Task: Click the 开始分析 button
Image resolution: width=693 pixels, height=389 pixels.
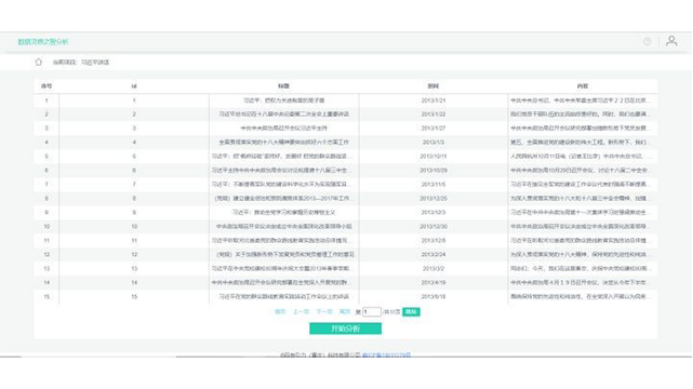Action: click(345, 328)
